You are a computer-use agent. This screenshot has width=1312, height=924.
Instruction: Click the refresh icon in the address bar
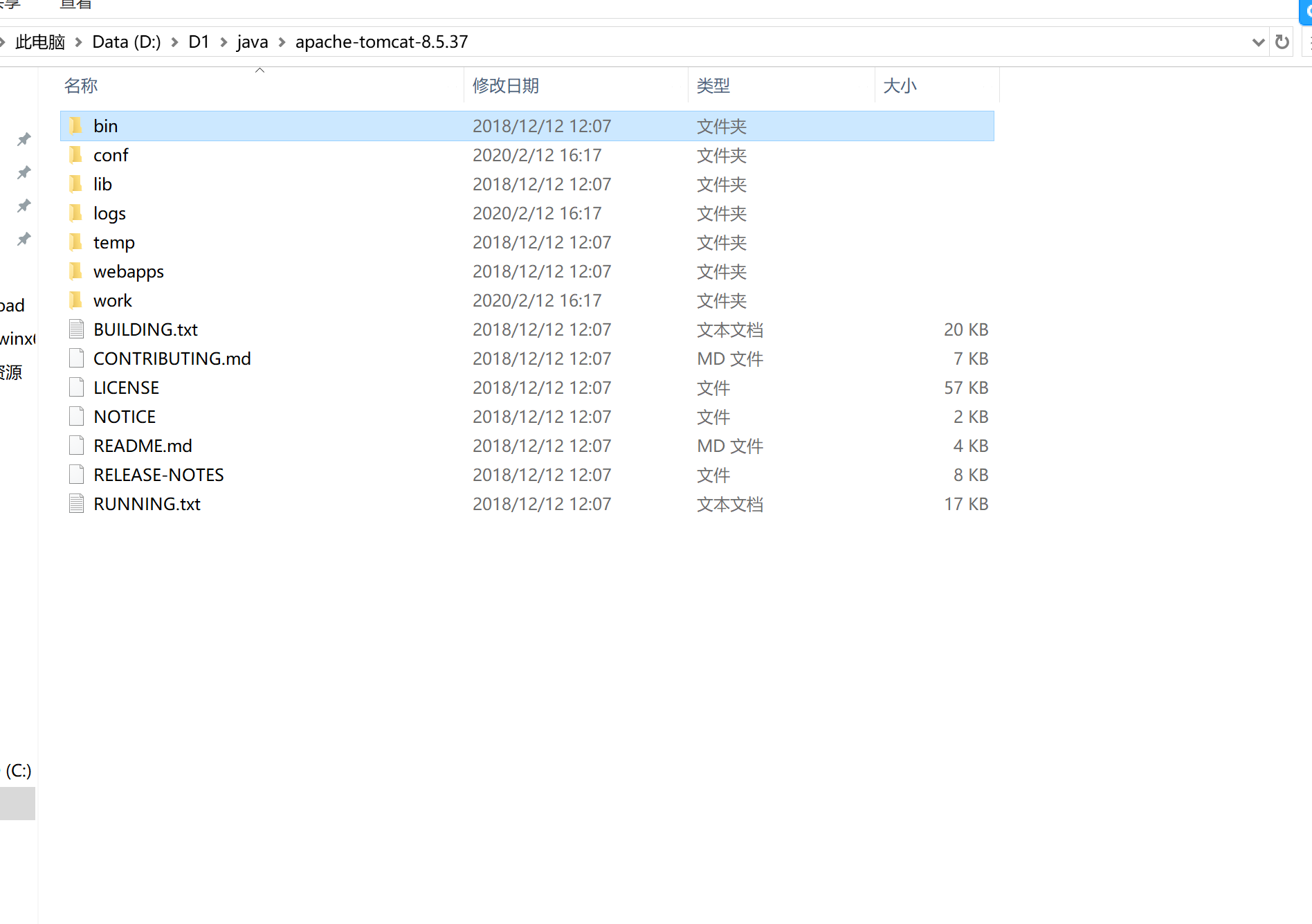1282,42
